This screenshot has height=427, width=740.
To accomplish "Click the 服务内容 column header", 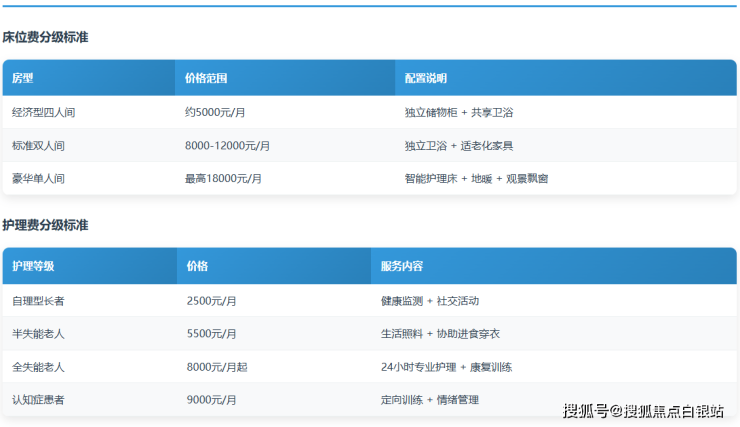I will tap(402, 266).
